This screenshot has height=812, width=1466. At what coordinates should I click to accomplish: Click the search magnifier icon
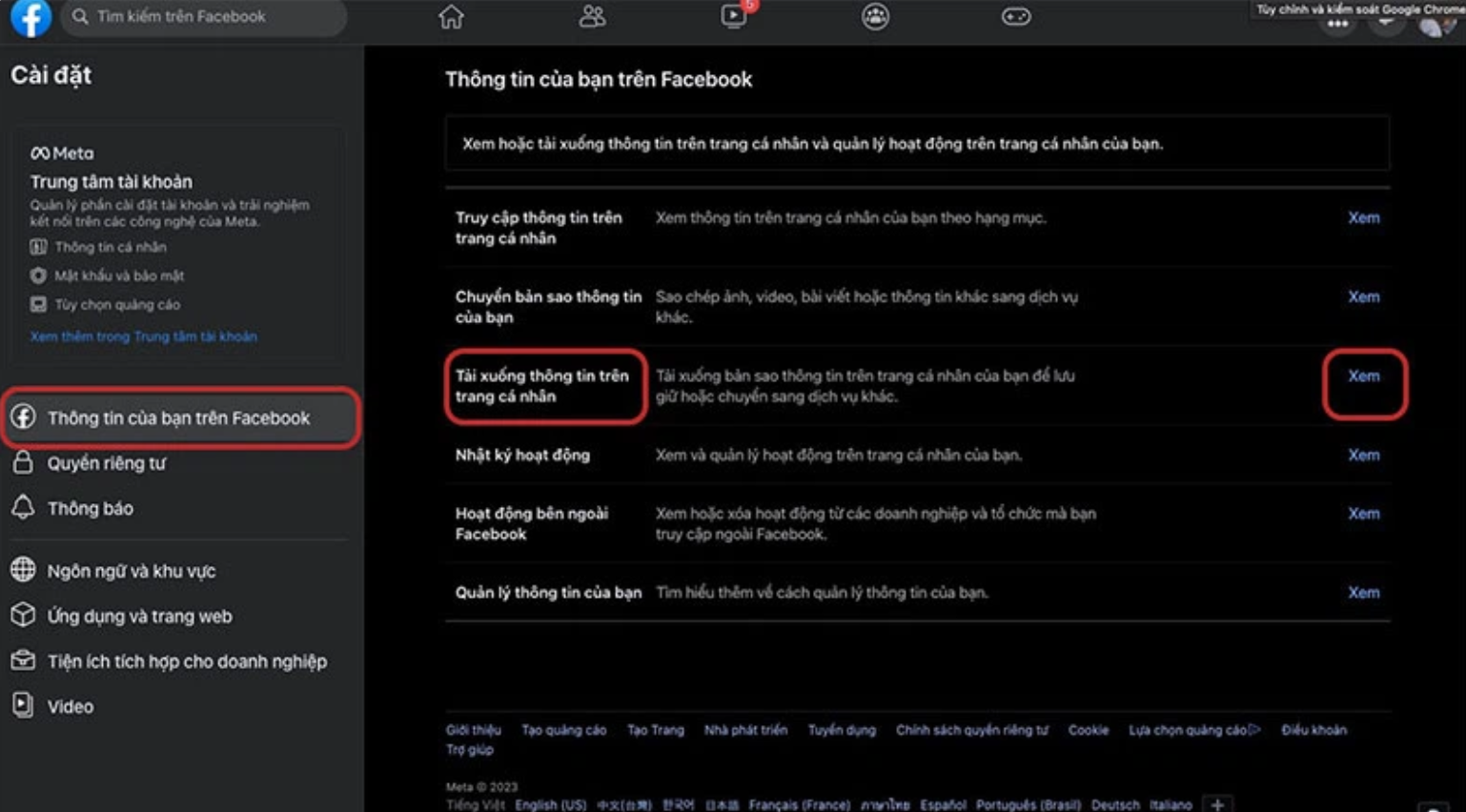pos(80,16)
